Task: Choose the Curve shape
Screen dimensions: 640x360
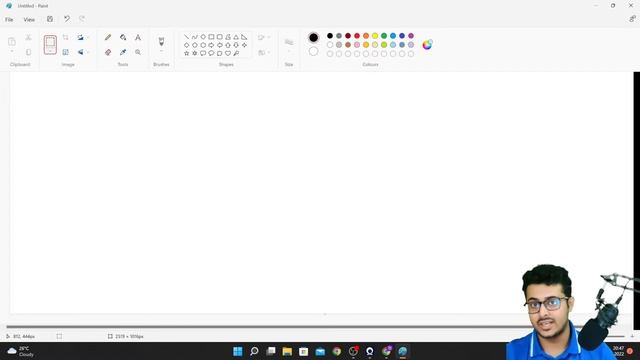Action: [x=195, y=37]
